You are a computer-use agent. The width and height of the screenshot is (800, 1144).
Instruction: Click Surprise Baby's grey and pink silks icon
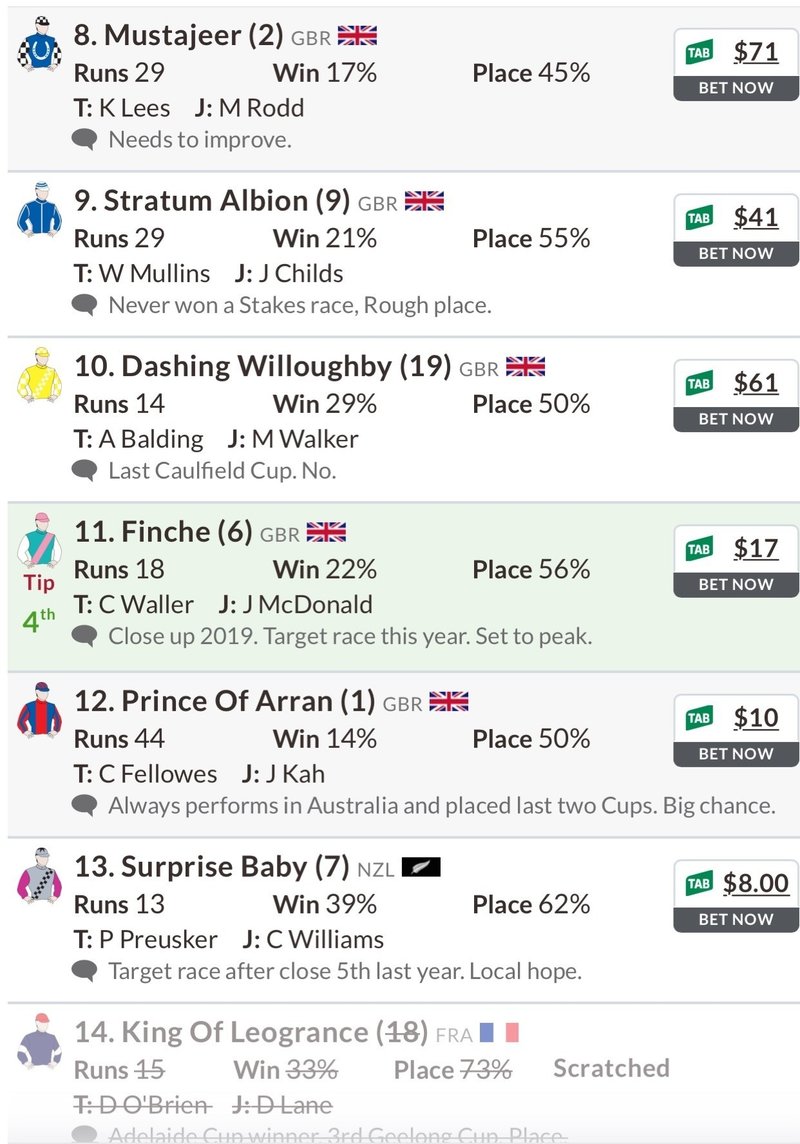[x=40, y=876]
